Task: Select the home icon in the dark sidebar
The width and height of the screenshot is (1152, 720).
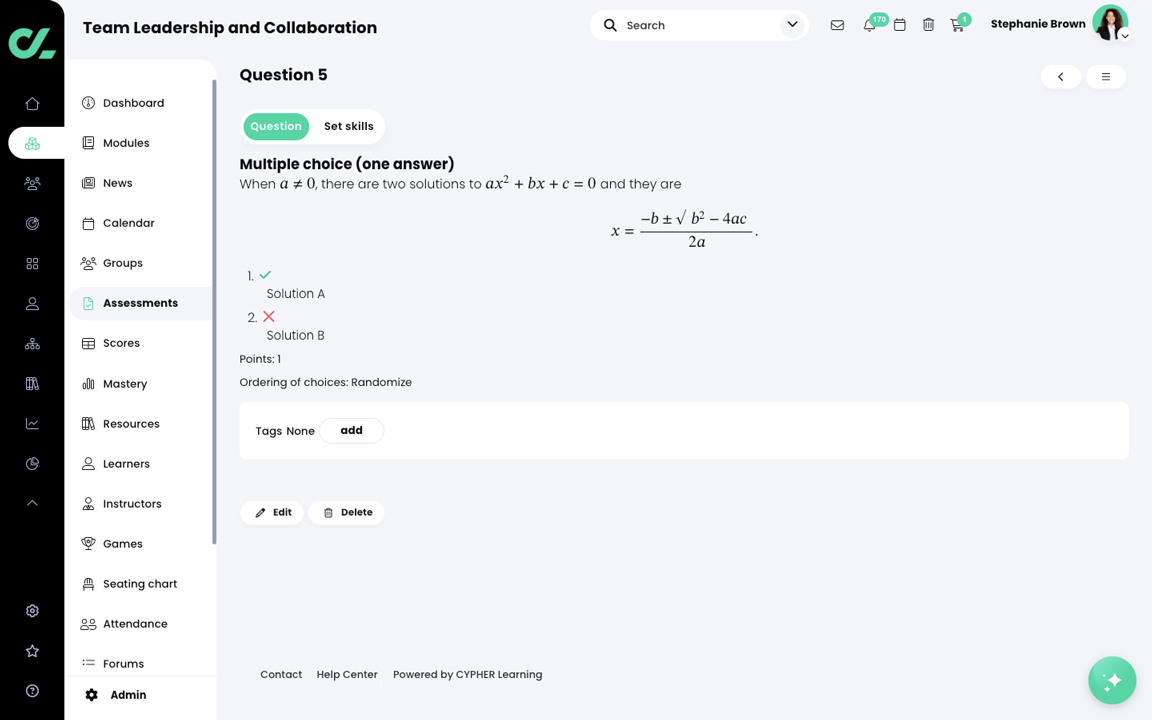Action: point(32,103)
